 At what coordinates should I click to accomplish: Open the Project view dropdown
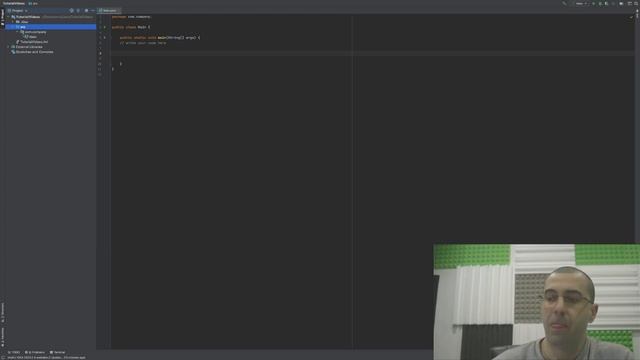(x=18, y=11)
